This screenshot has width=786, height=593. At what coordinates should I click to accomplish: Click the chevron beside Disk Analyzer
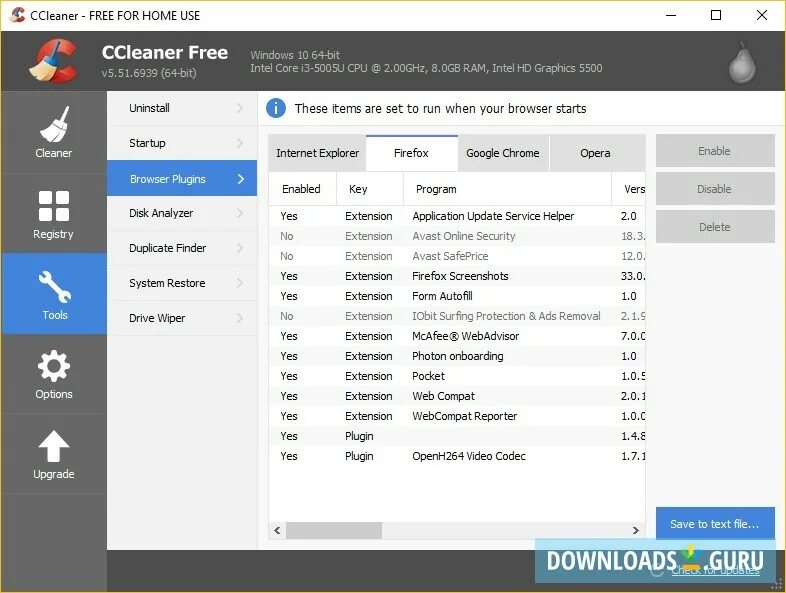coord(240,214)
